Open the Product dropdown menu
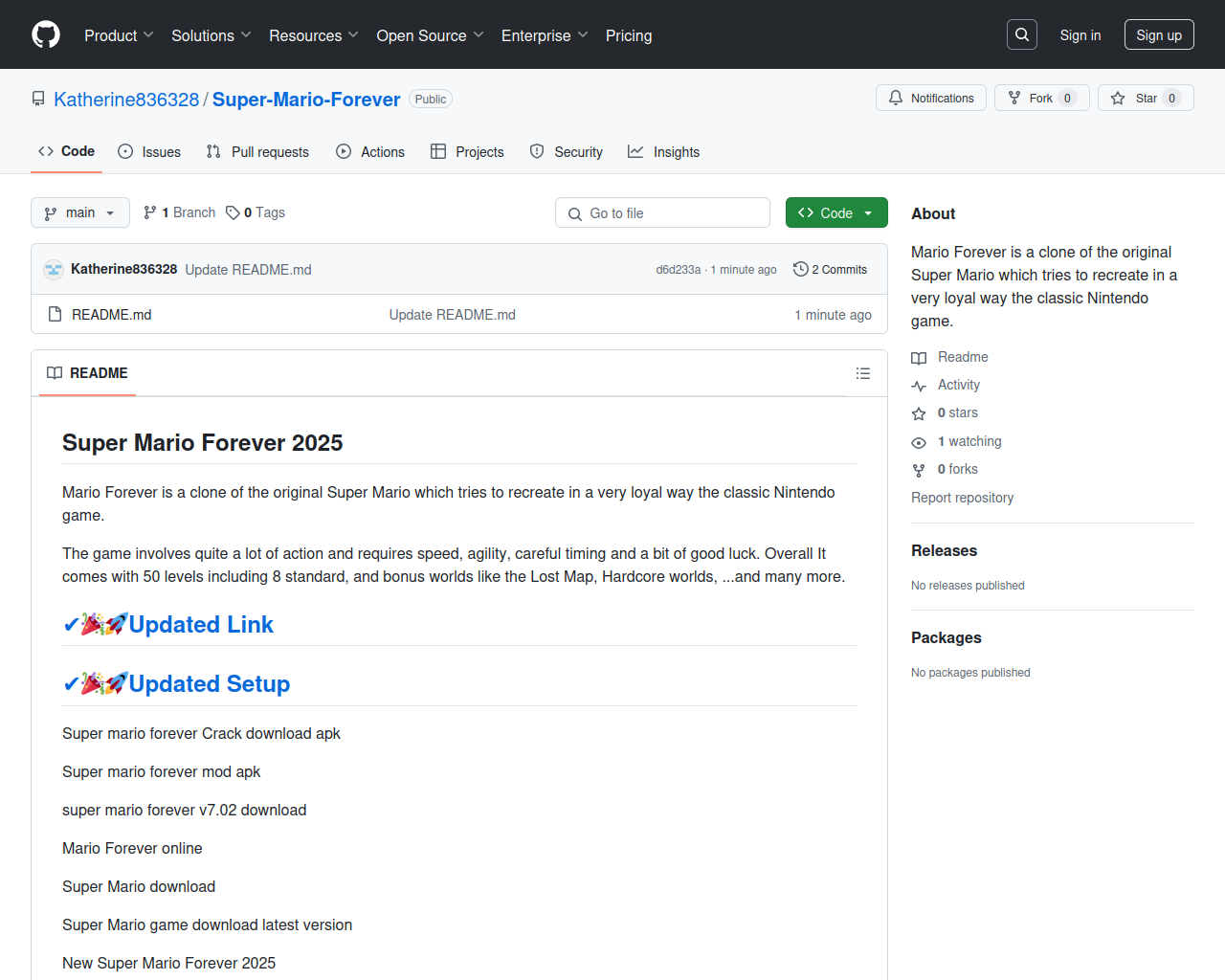The image size is (1225, 980). pos(119,35)
